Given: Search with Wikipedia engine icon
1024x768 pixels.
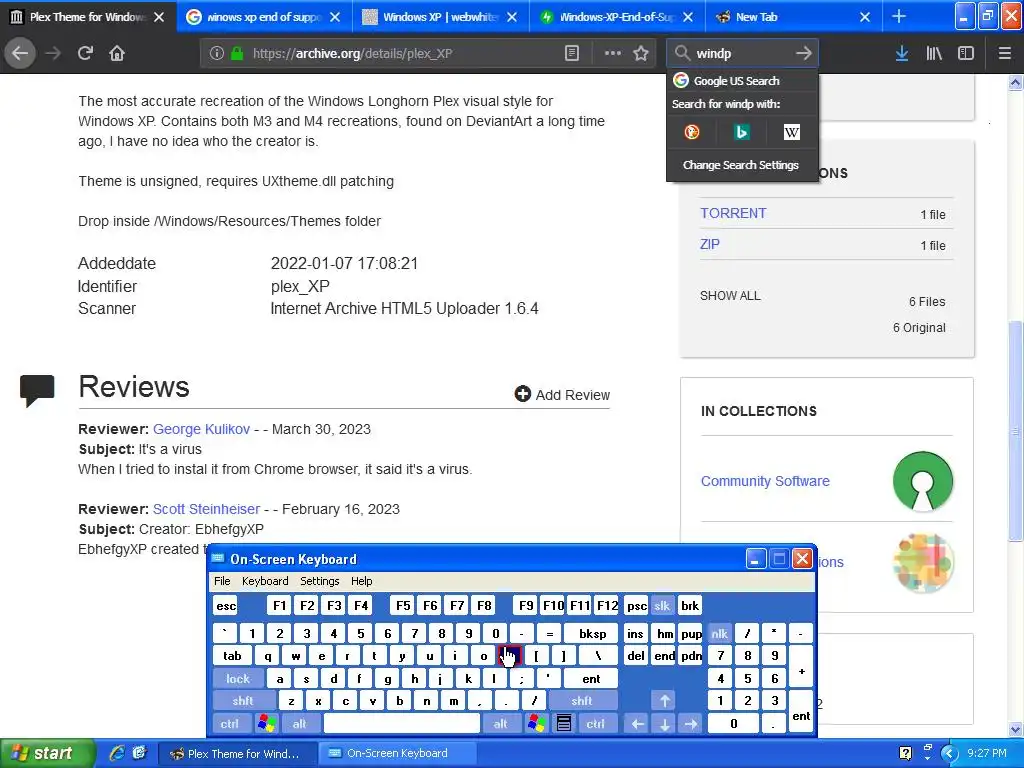Looking at the screenshot, I should [x=792, y=133].
